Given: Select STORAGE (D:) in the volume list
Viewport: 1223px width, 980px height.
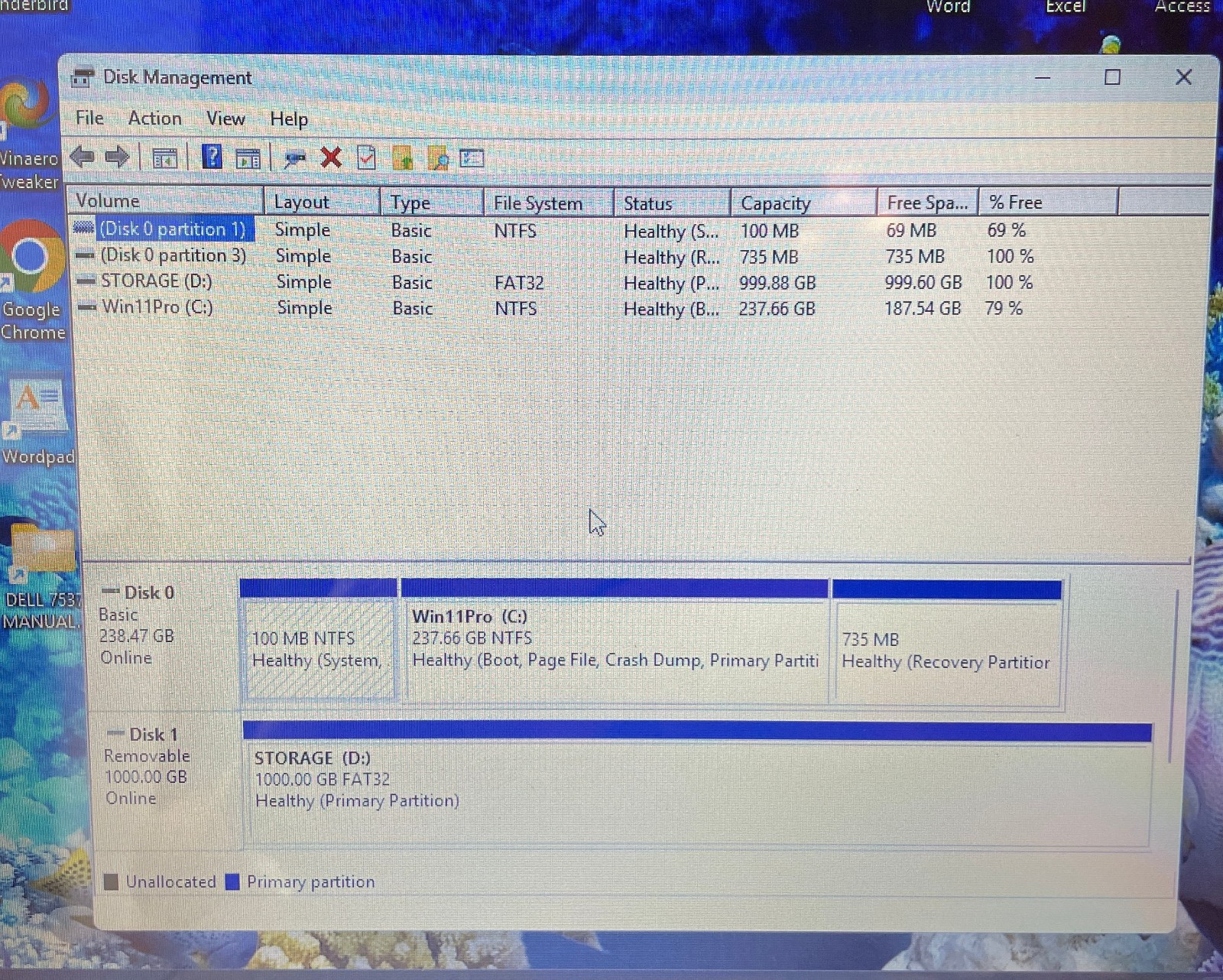Looking at the screenshot, I should tap(157, 281).
